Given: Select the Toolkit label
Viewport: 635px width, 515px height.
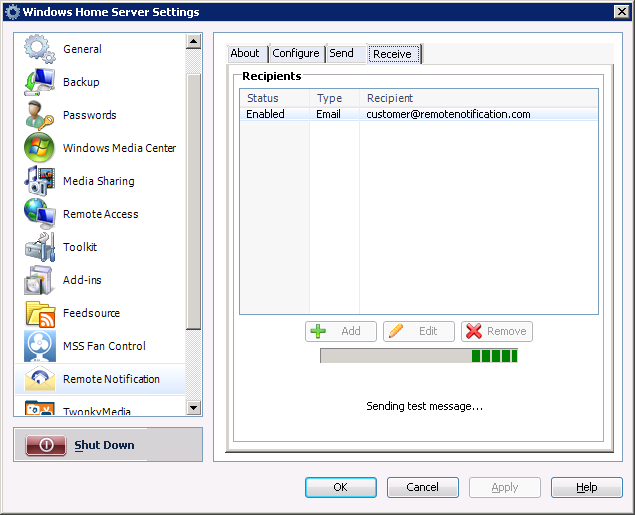Looking at the screenshot, I should pos(80,247).
